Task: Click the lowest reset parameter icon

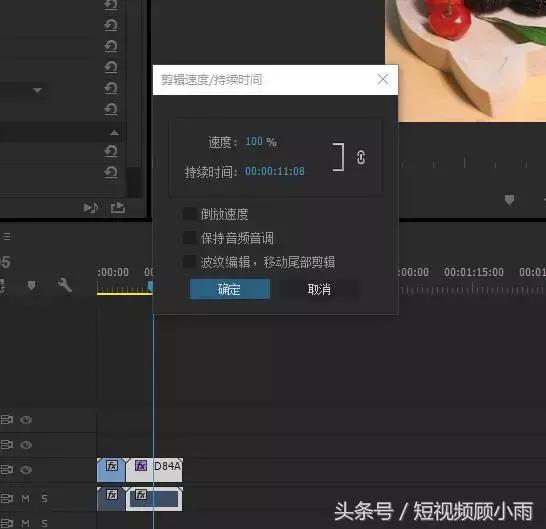Action: (111, 172)
